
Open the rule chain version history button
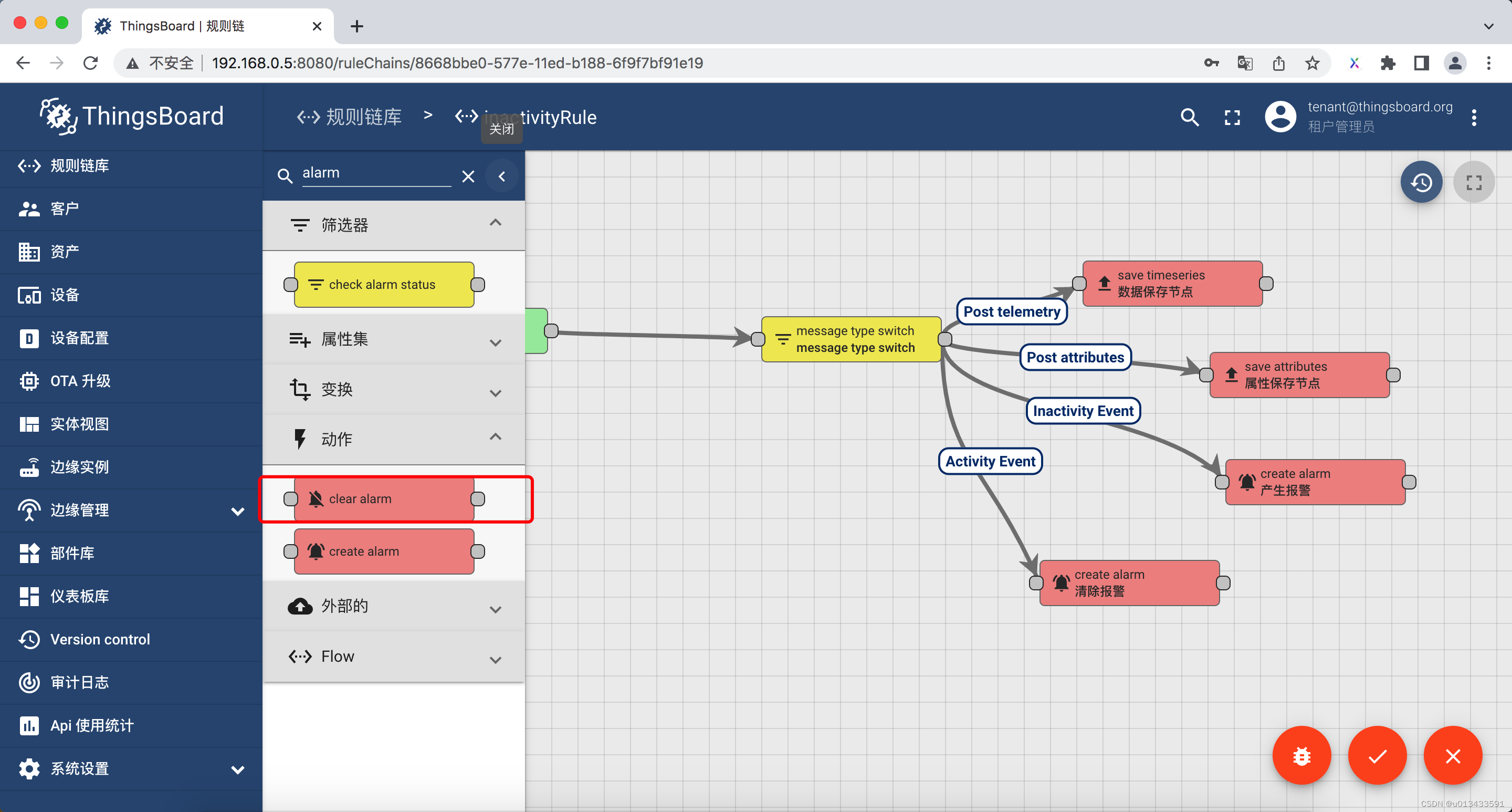(1422, 183)
